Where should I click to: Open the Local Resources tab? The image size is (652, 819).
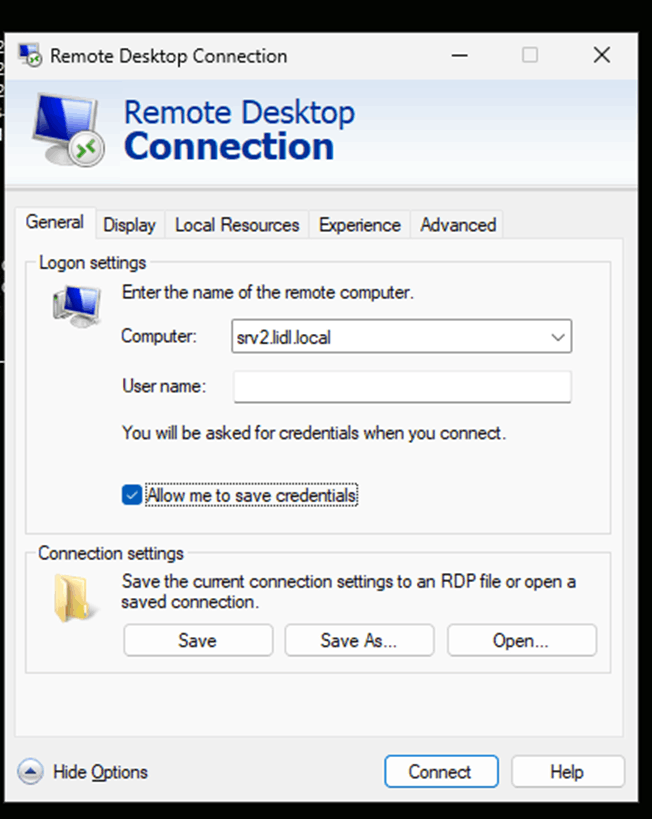tap(237, 225)
